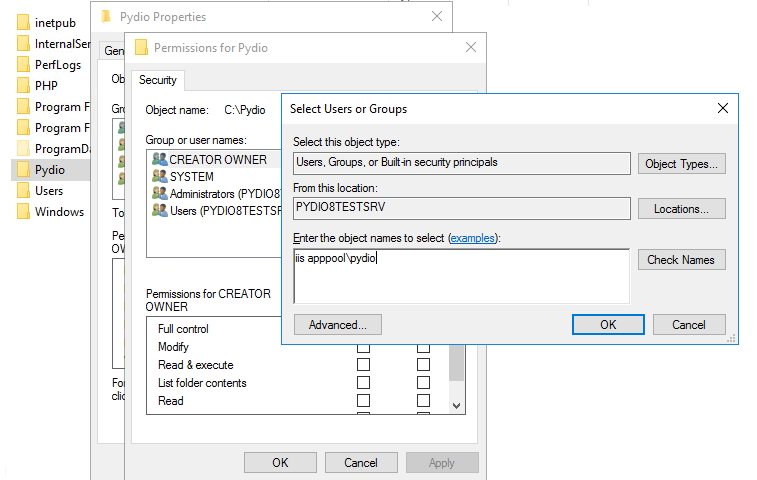Open the inetpub folder icon
This screenshot has width=757, height=480.
[23, 23]
